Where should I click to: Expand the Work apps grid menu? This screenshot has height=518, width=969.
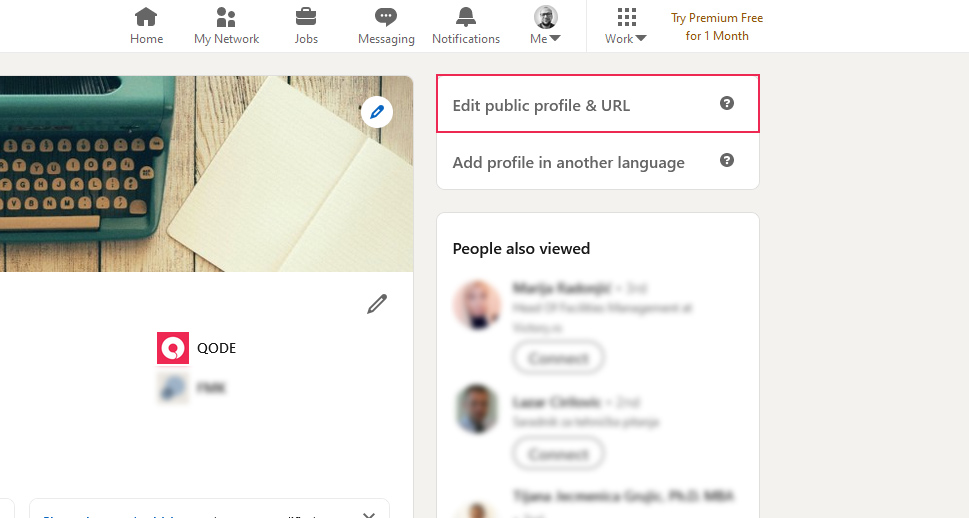tap(626, 26)
